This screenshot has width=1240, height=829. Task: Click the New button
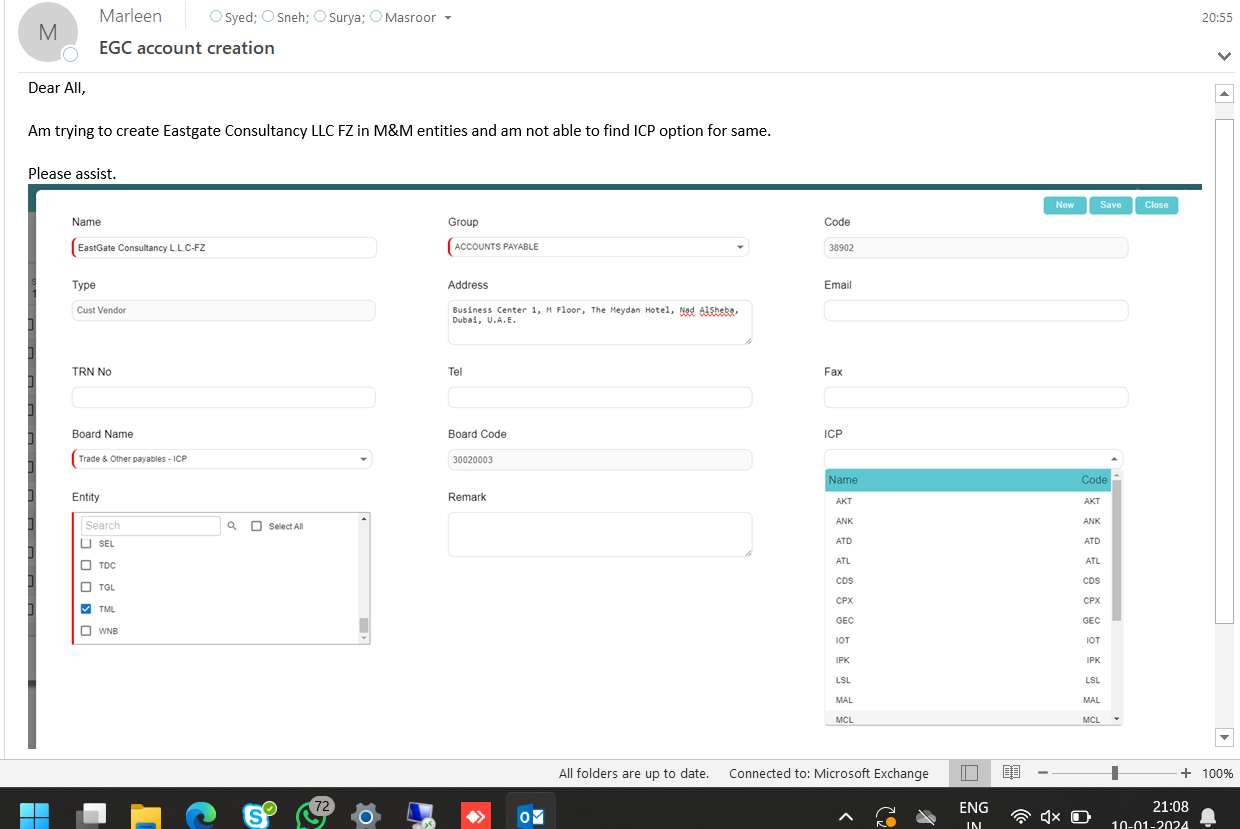tap(1064, 205)
